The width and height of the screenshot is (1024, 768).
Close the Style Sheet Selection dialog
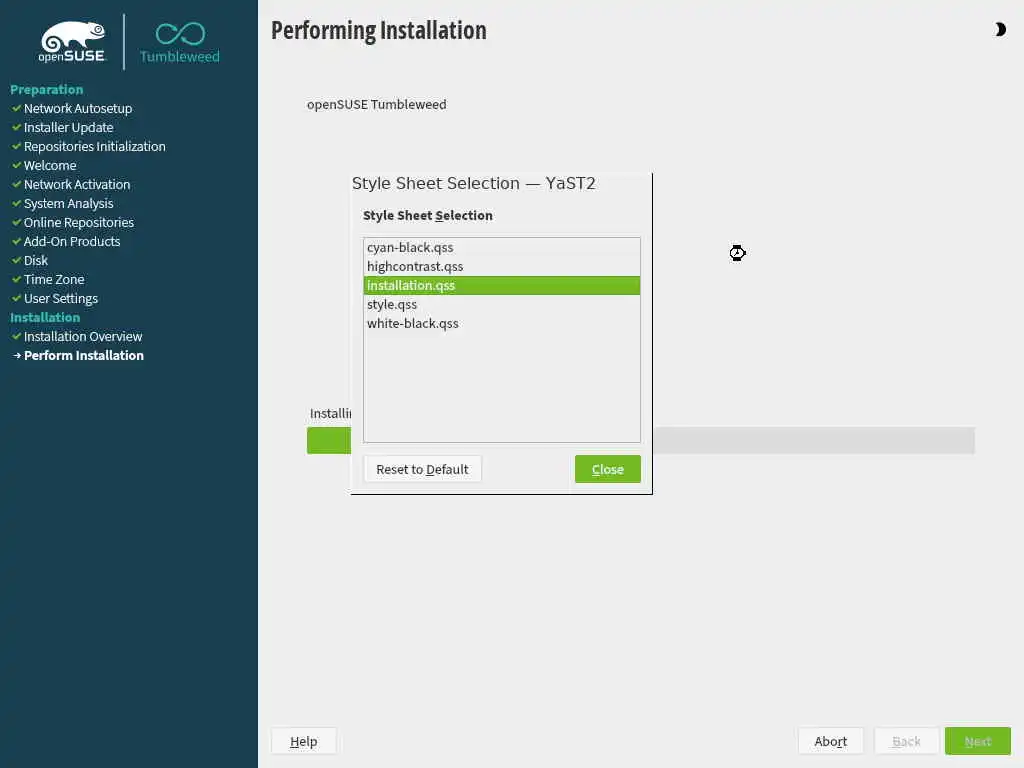[x=607, y=469]
